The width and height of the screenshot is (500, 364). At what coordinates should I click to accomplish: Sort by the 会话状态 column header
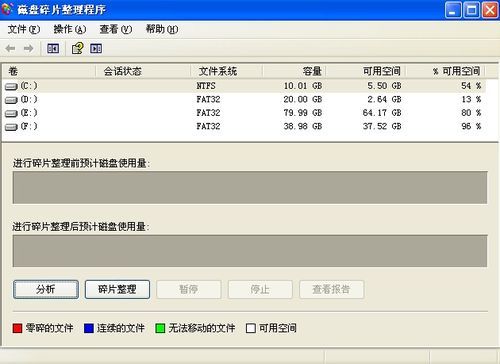pos(143,71)
